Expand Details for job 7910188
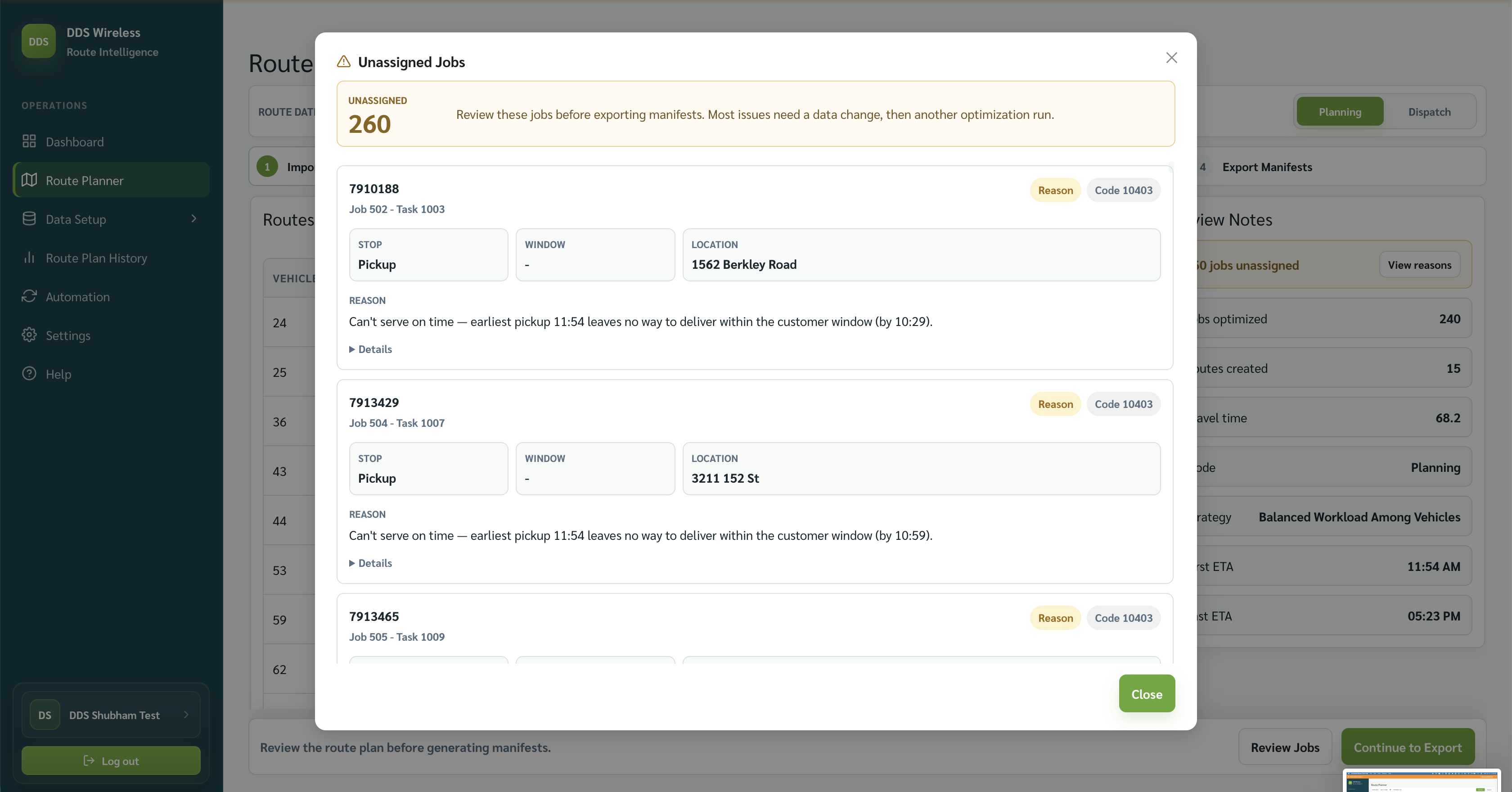The height and width of the screenshot is (792, 1512). click(x=371, y=349)
